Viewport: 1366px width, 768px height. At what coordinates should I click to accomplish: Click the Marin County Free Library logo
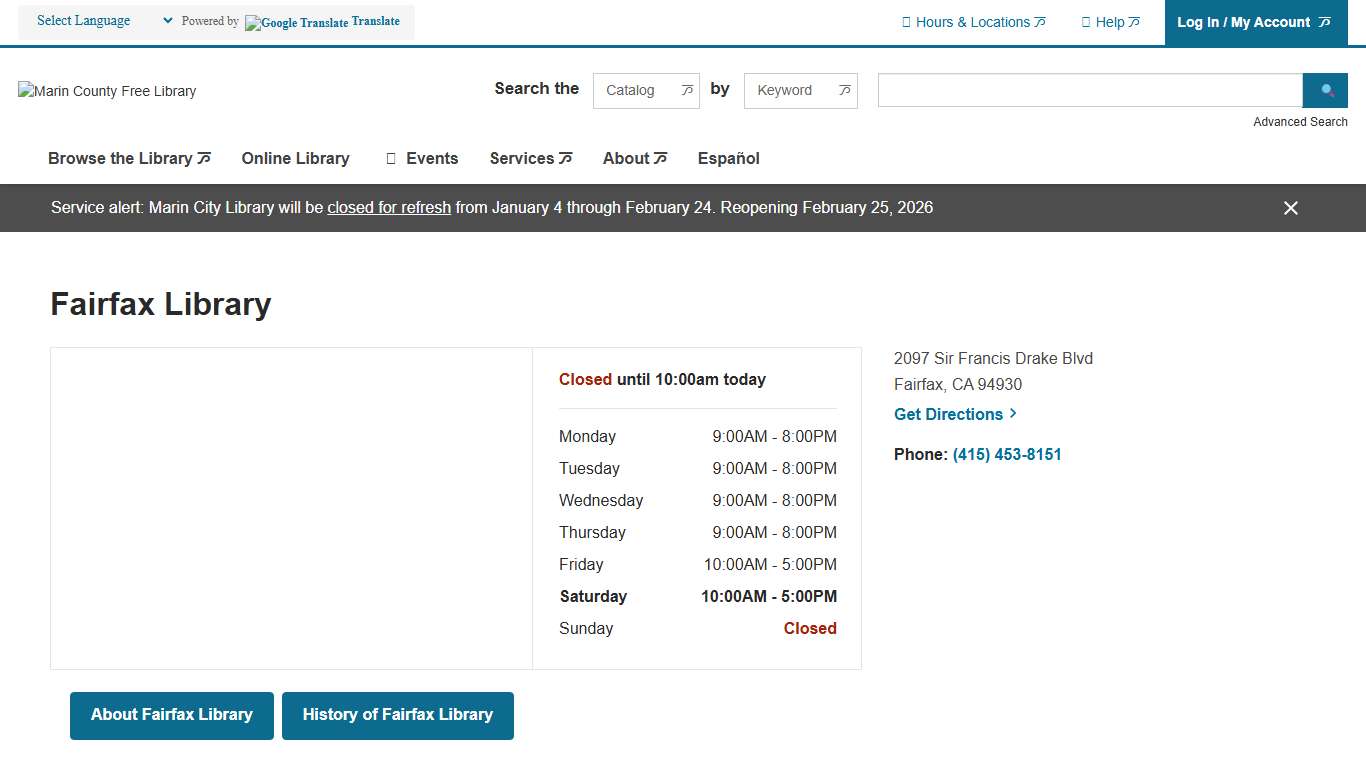(106, 91)
